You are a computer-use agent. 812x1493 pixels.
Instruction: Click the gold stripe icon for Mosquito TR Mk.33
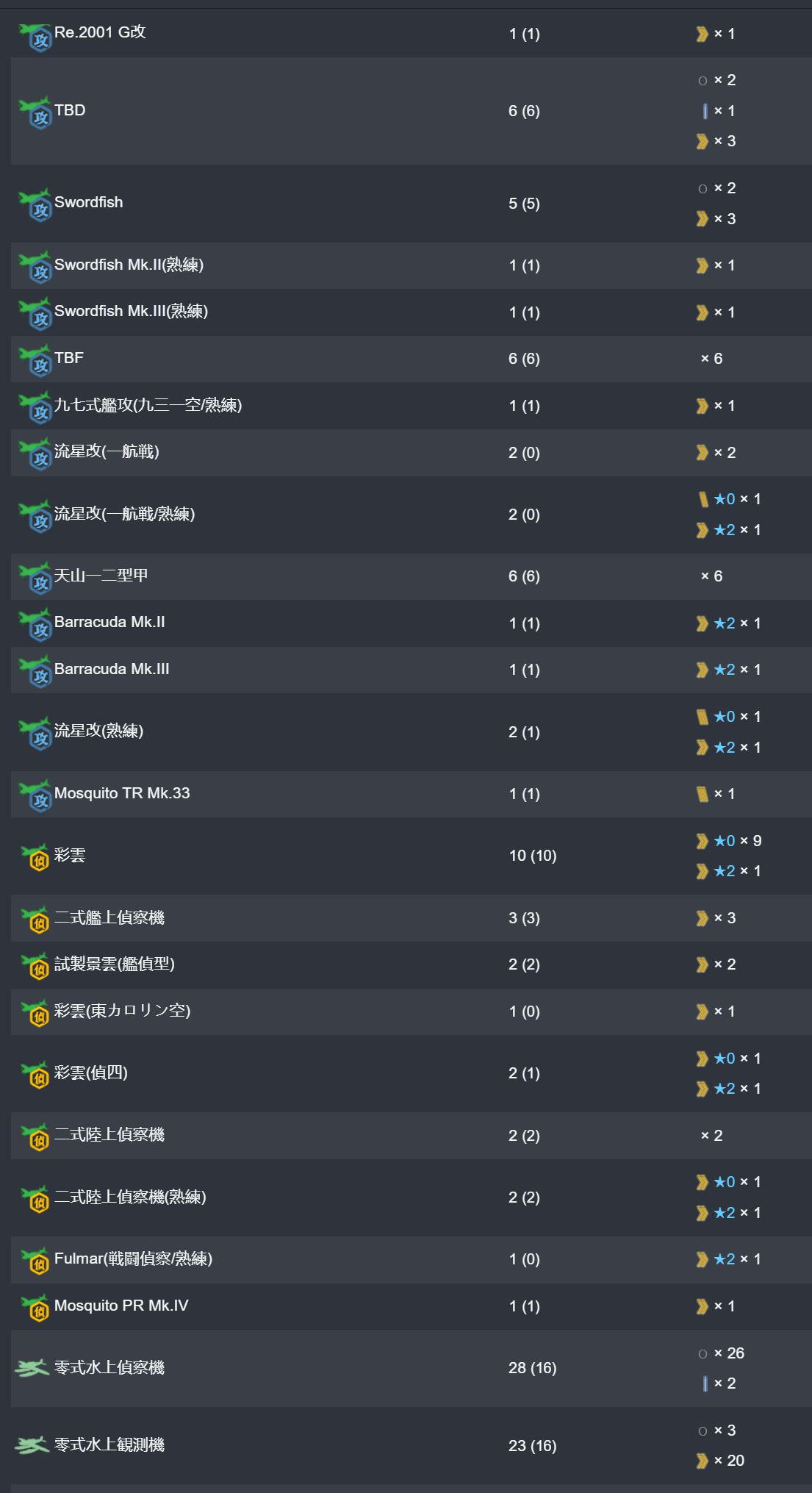pyautogui.click(x=703, y=794)
